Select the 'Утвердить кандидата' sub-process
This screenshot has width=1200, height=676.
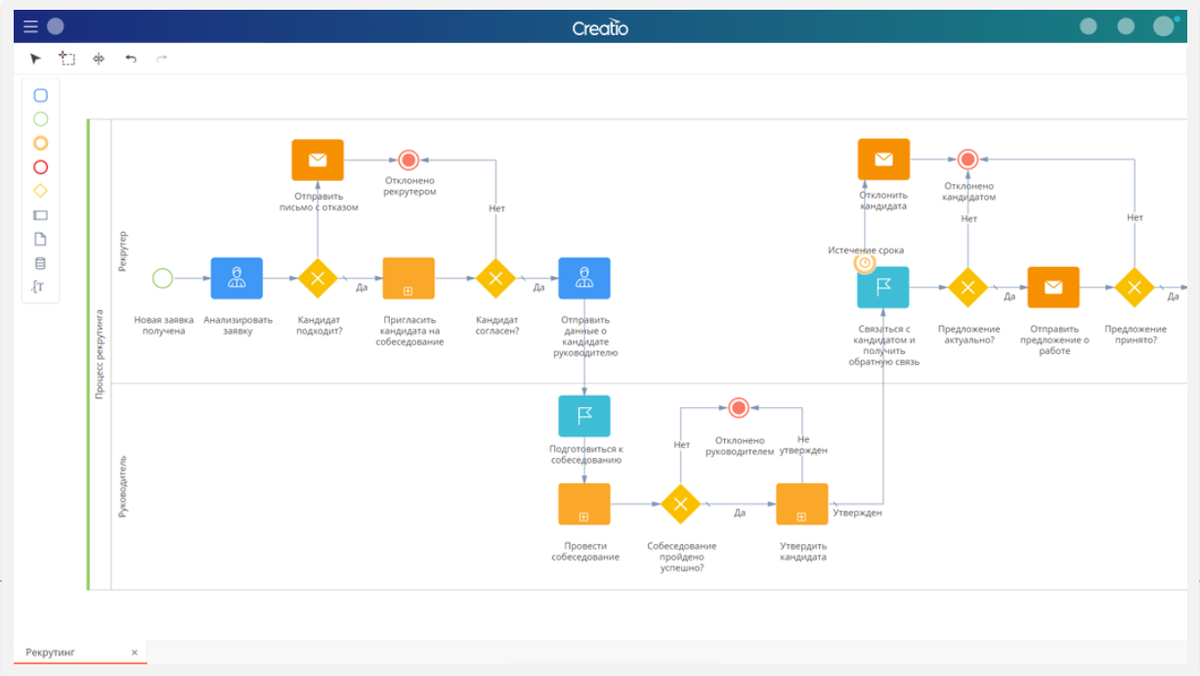point(802,504)
